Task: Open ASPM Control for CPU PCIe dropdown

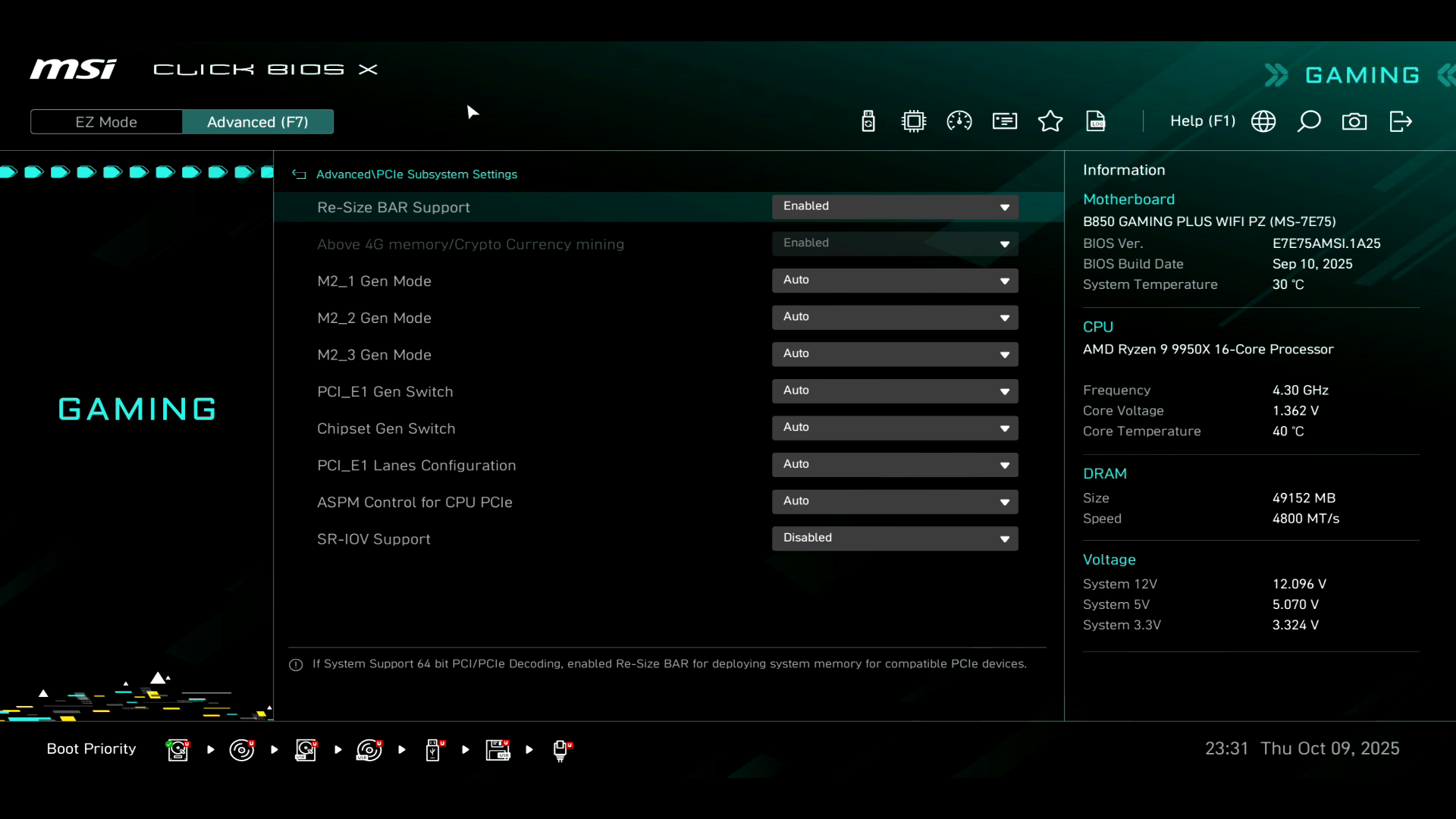Action: tap(895, 501)
